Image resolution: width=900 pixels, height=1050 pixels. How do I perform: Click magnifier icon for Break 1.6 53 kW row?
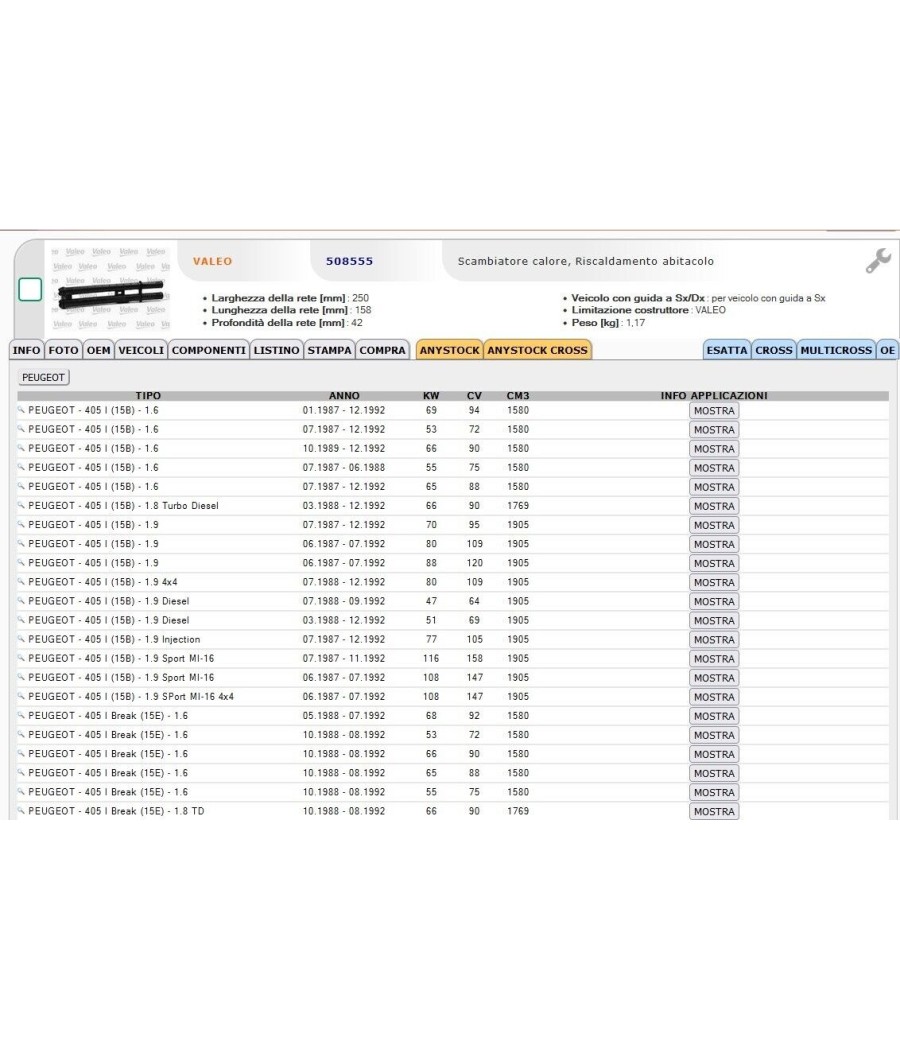coord(21,734)
